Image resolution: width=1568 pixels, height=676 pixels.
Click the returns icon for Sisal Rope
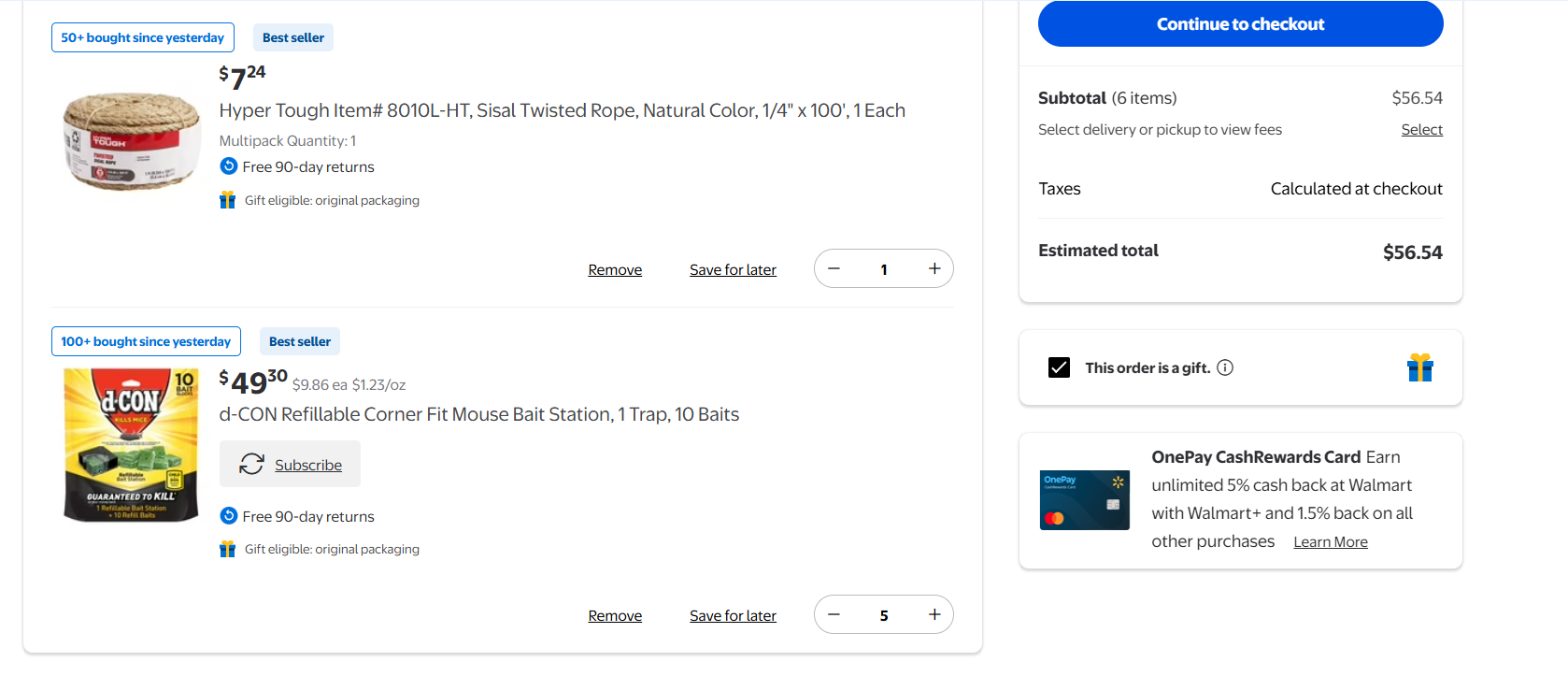(229, 166)
